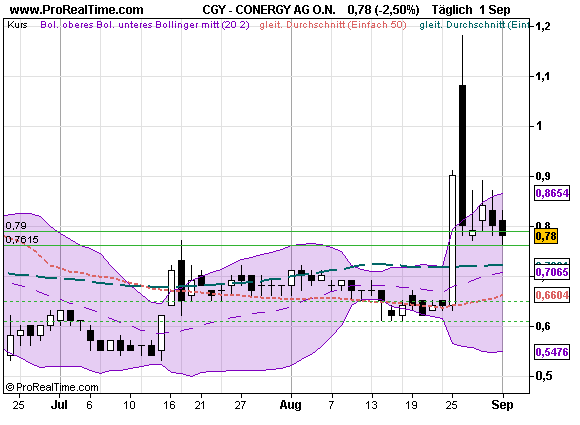Image resolution: width=580 pixels, height=425 pixels.
Task: Click the 16 date label on time axis
Action: point(169,405)
